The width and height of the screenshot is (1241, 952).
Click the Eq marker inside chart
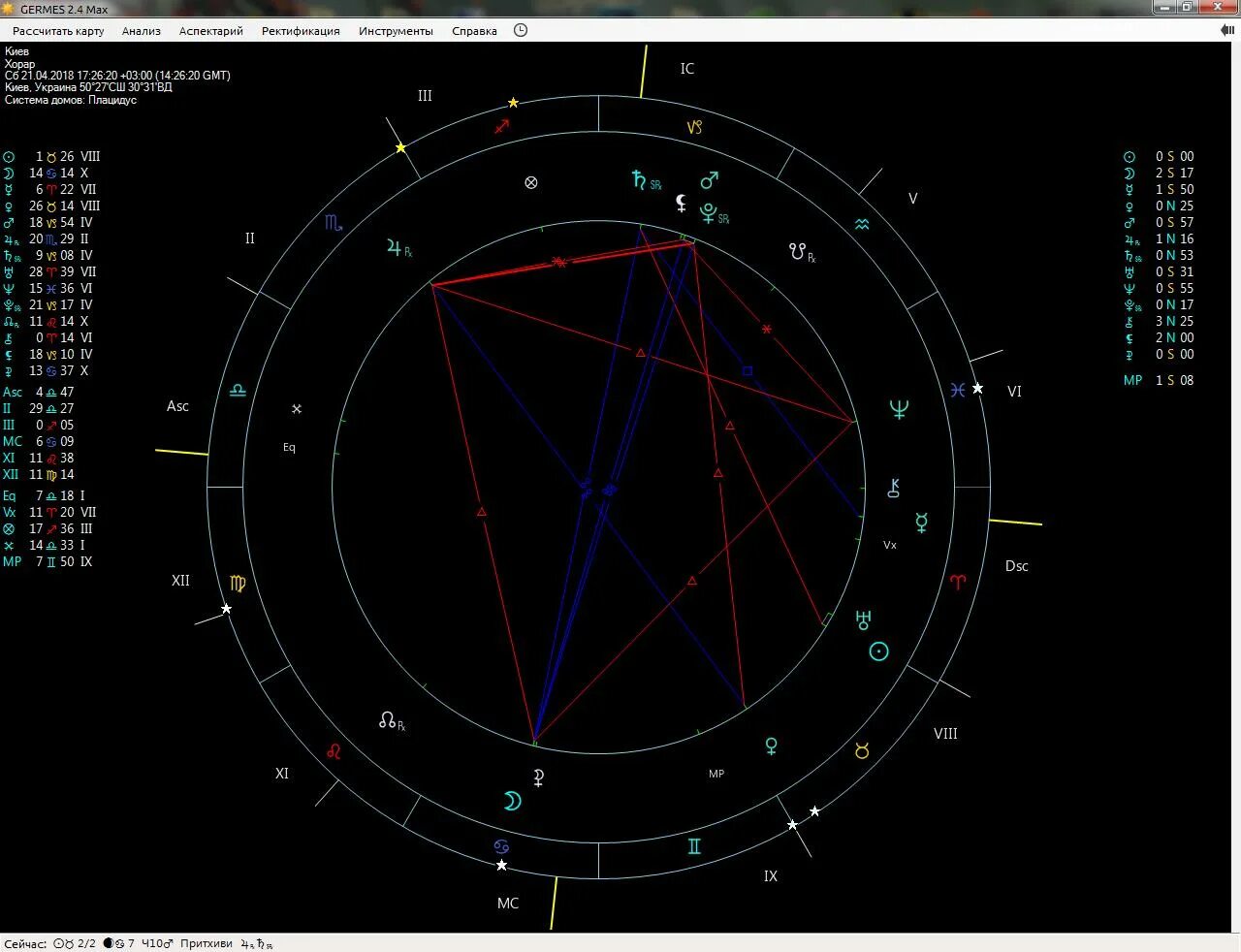(289, 448)
